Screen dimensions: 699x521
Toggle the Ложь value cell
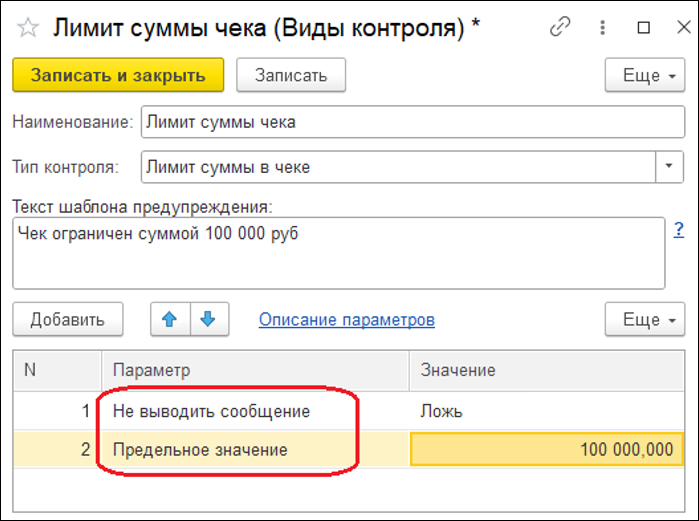click(545, 411)
